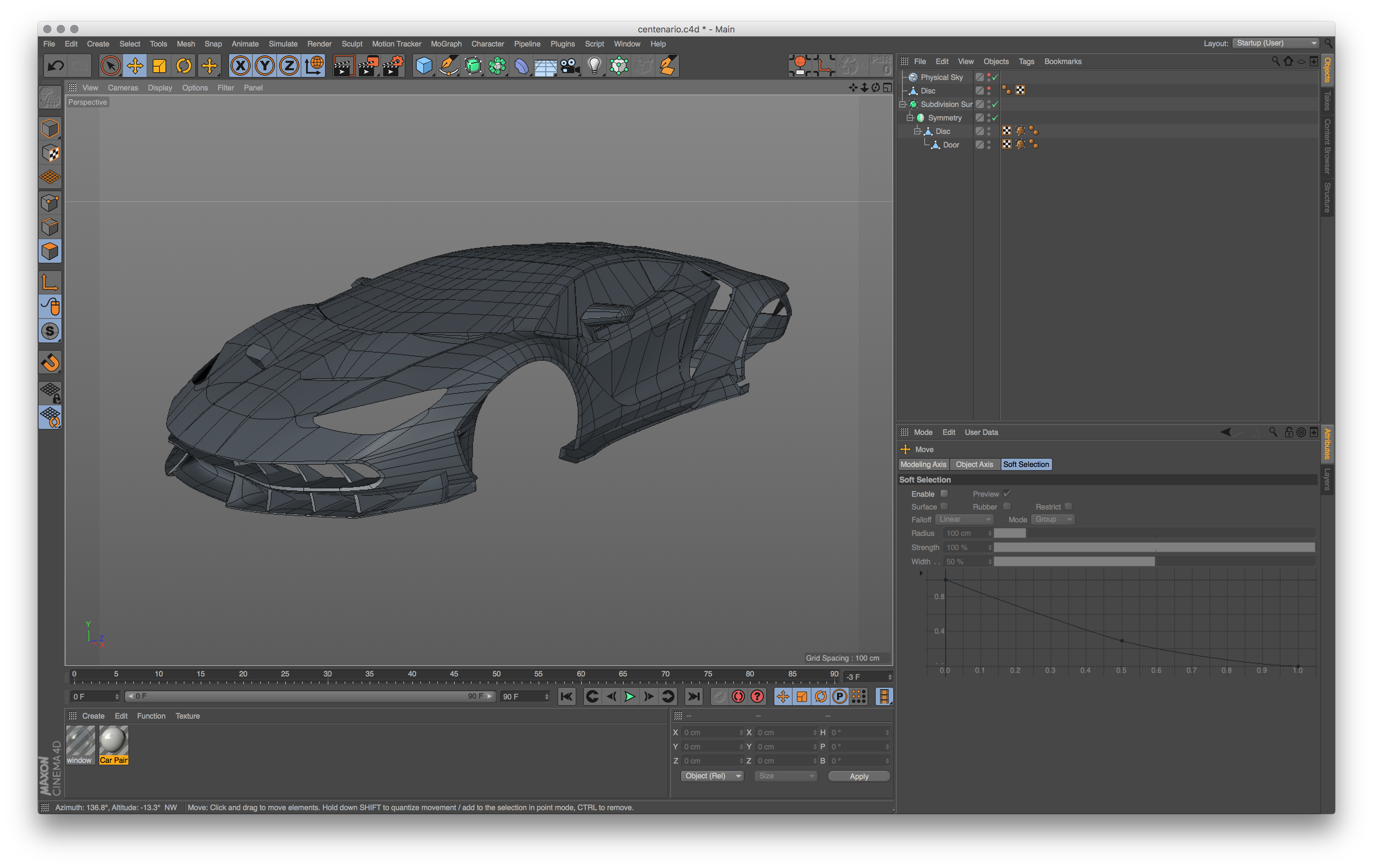The height and width of the screenshot is (868, 1373).
Task: Click the Object Axis tab in attributes
Action: 975,463
